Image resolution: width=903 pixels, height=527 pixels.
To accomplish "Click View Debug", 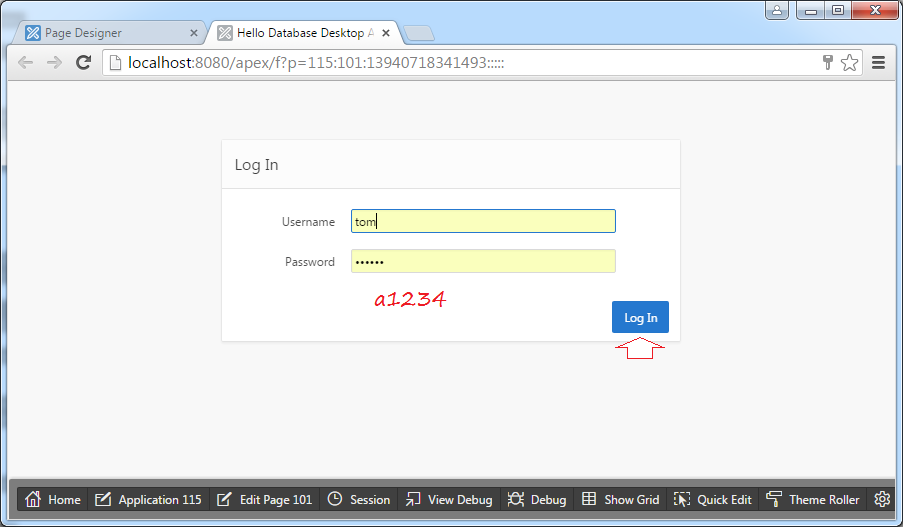I will click(449, 499).
